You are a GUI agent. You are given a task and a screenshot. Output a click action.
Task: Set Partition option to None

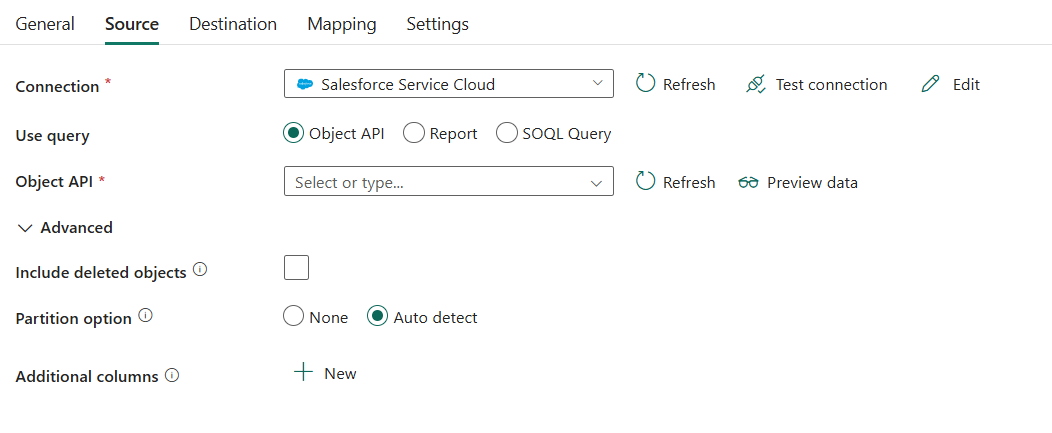[294, 317]
